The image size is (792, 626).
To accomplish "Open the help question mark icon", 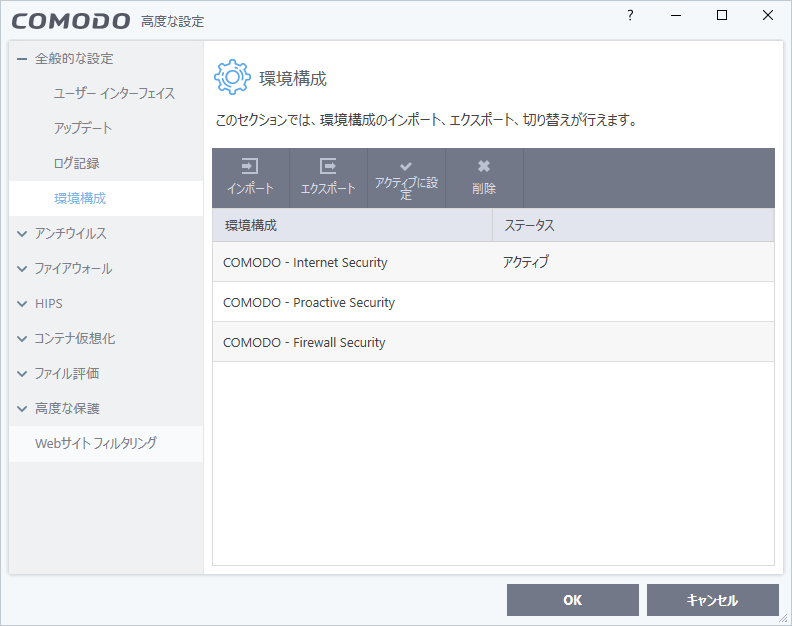I will pyautogui.click(x=630, y=16).
